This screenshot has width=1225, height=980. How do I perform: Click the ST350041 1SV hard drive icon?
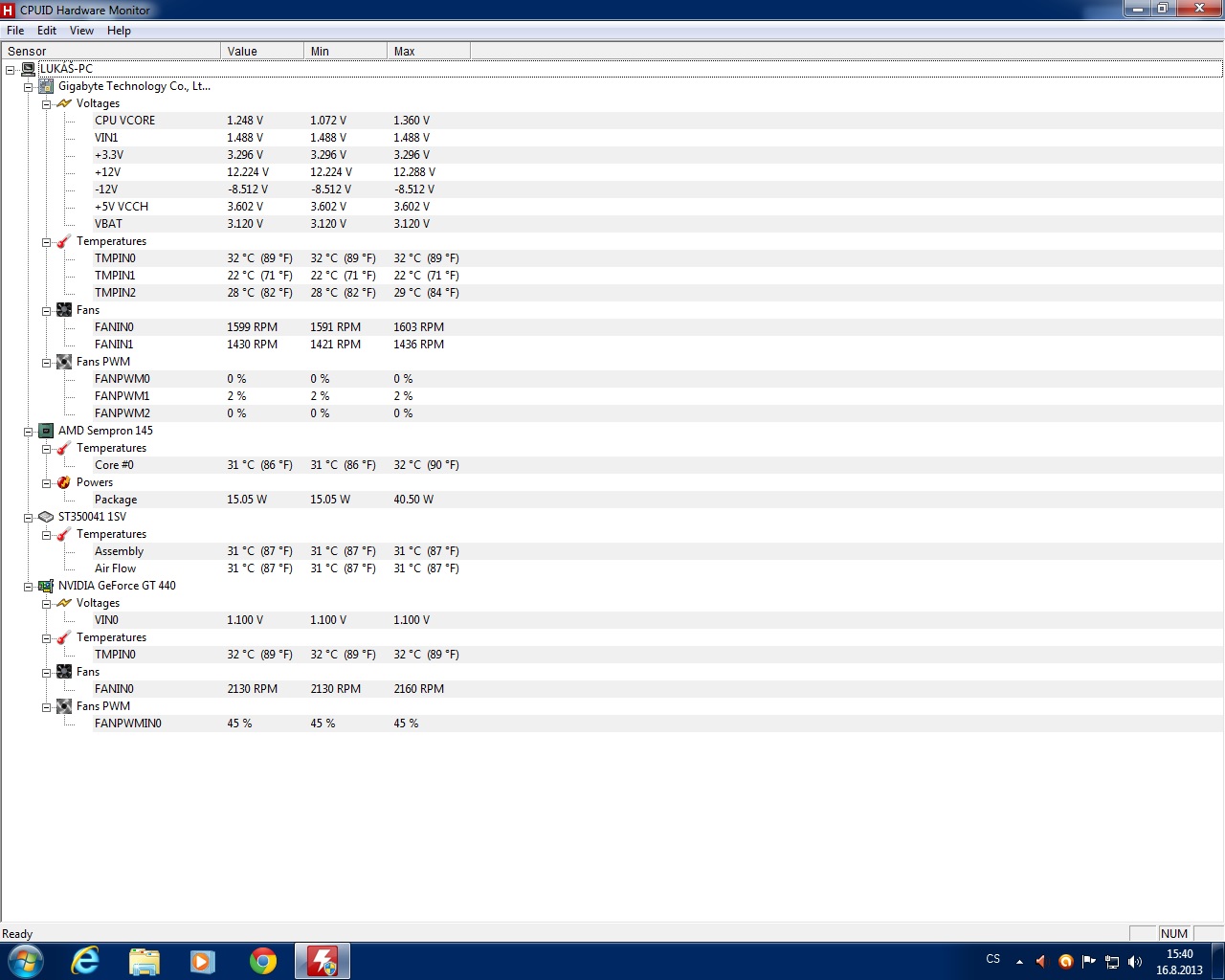(46, 517)
